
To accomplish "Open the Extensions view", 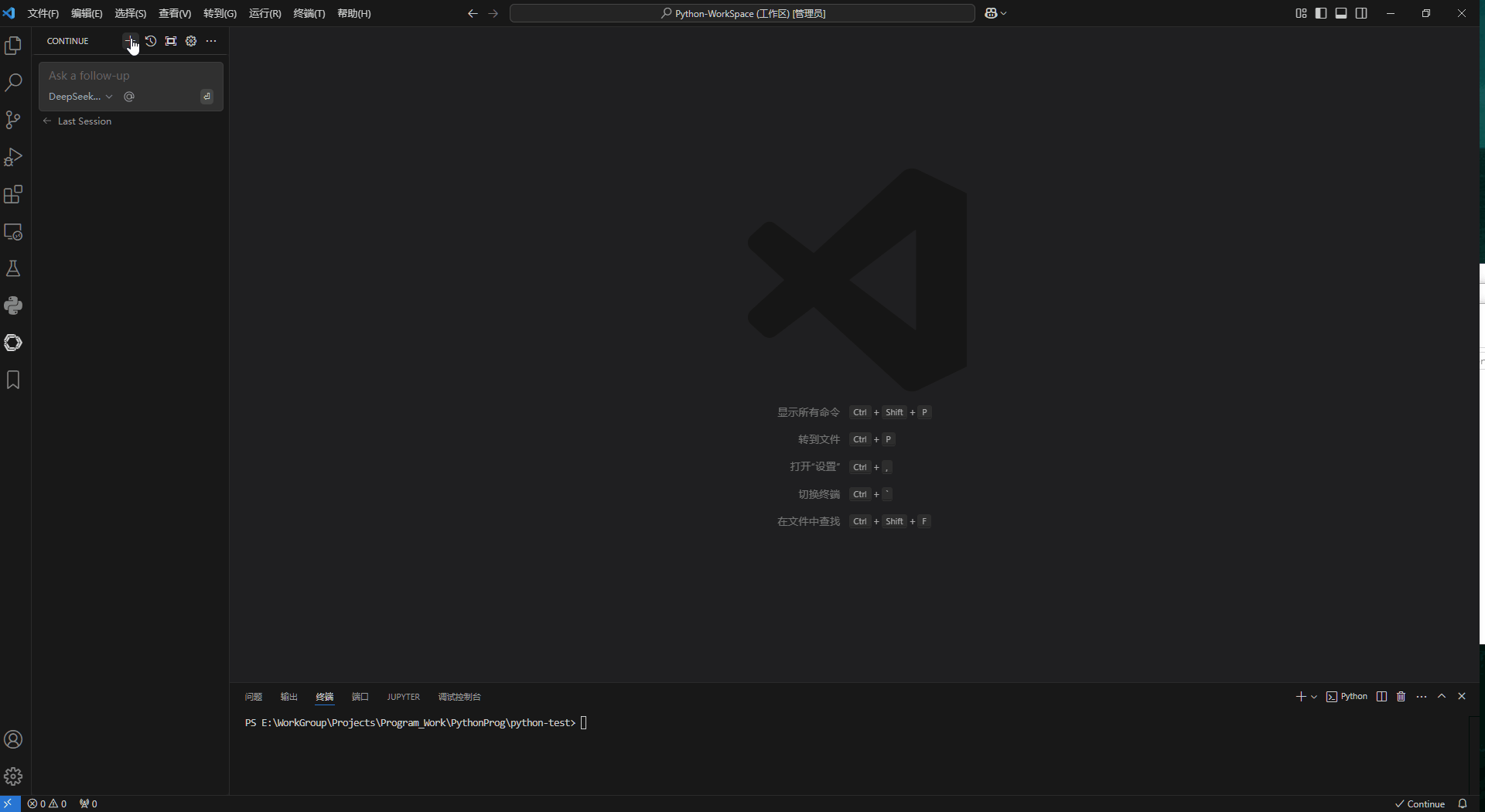I will coord(13,194).
